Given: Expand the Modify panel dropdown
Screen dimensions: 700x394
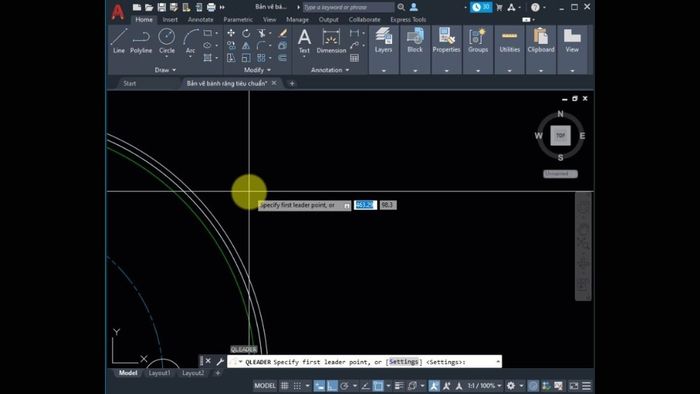Looking at the screenshot, I should pos(257,70).
